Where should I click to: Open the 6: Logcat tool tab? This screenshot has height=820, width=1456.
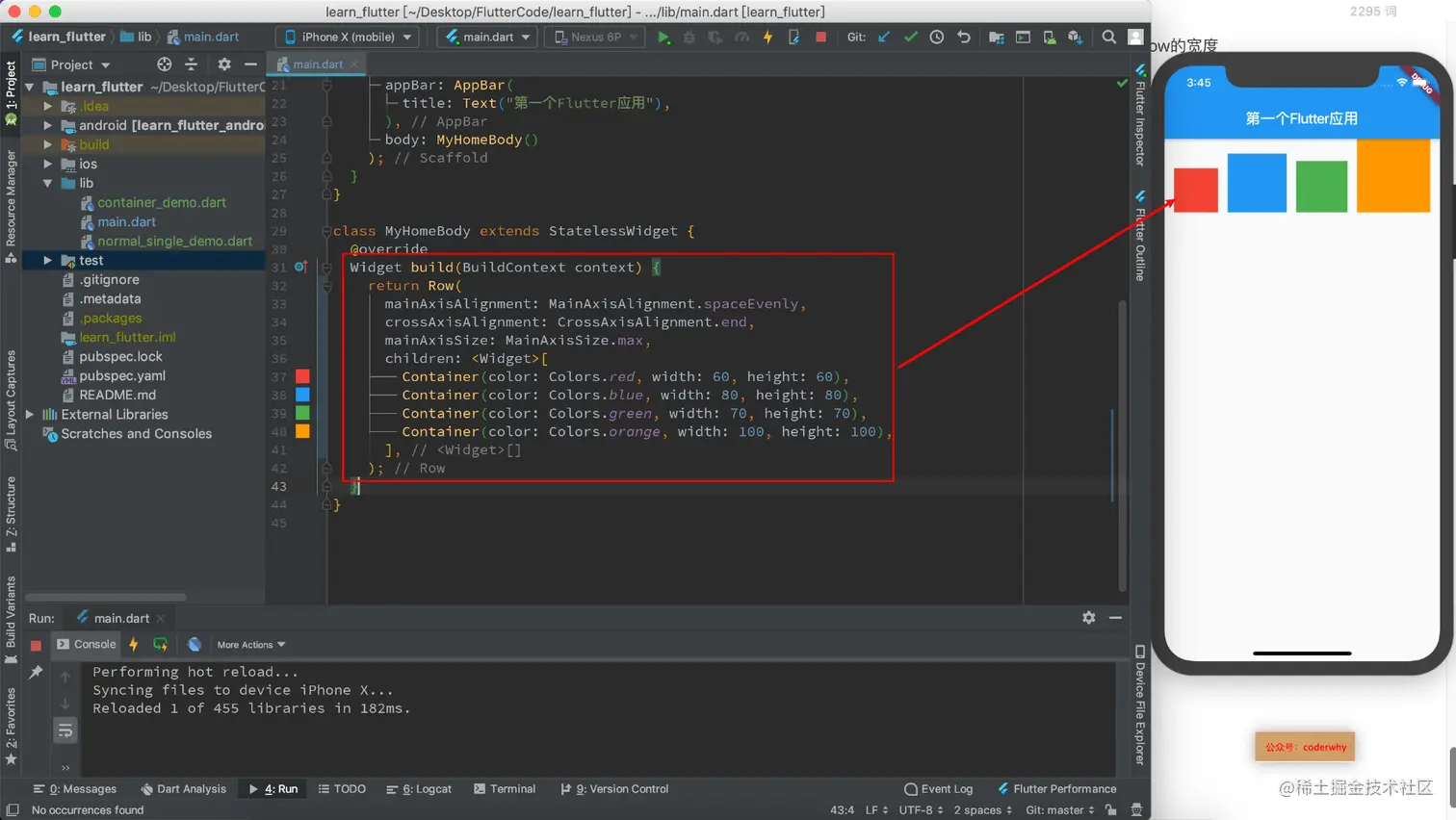coord(419,789)
